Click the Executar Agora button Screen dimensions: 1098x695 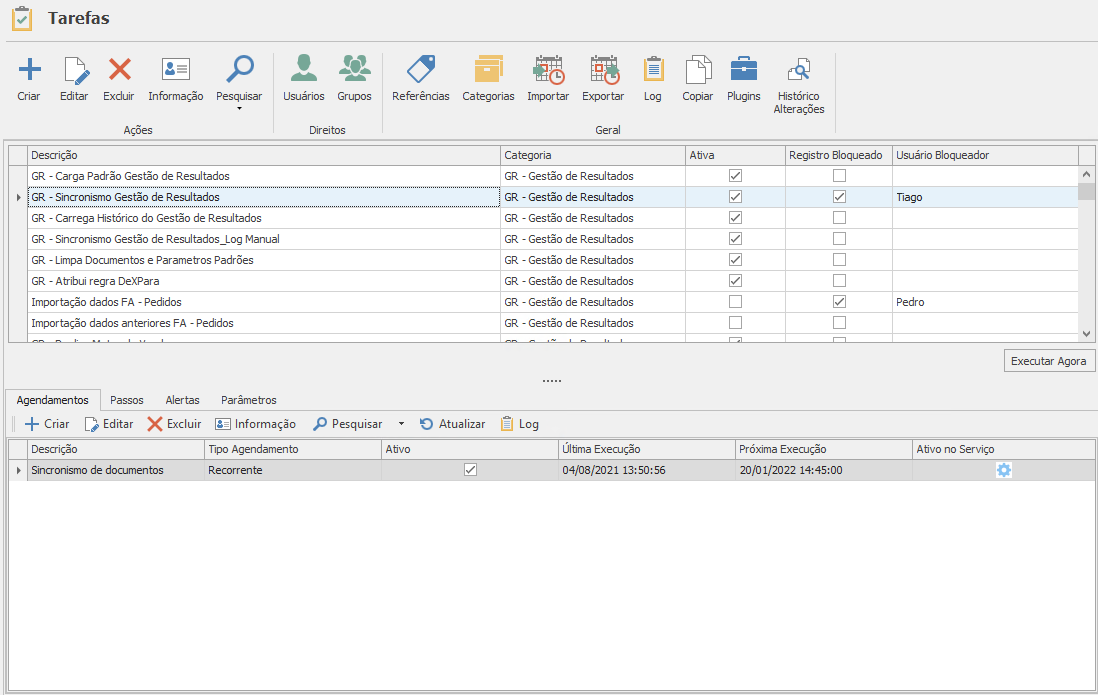coord(1049,361)
